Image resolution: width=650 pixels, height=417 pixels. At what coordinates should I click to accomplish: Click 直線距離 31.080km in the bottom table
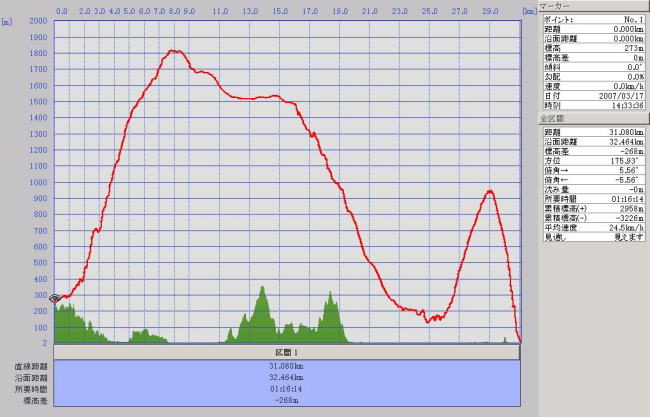pyautogui.click(x=286, y=366)
